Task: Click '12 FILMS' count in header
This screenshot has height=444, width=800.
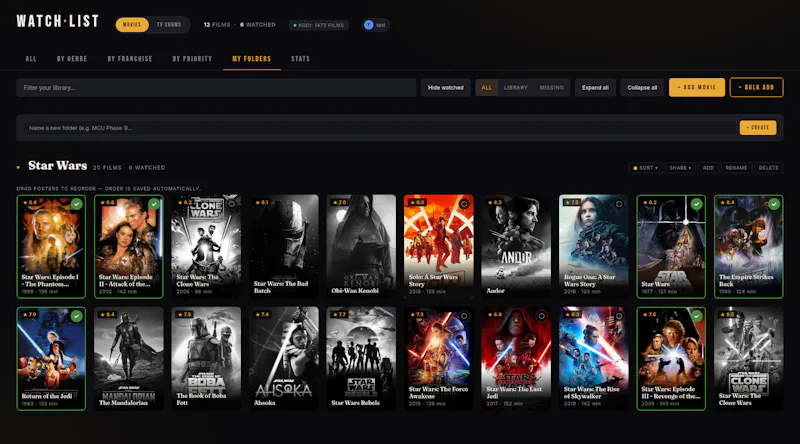Action: [x=217, y=24]
